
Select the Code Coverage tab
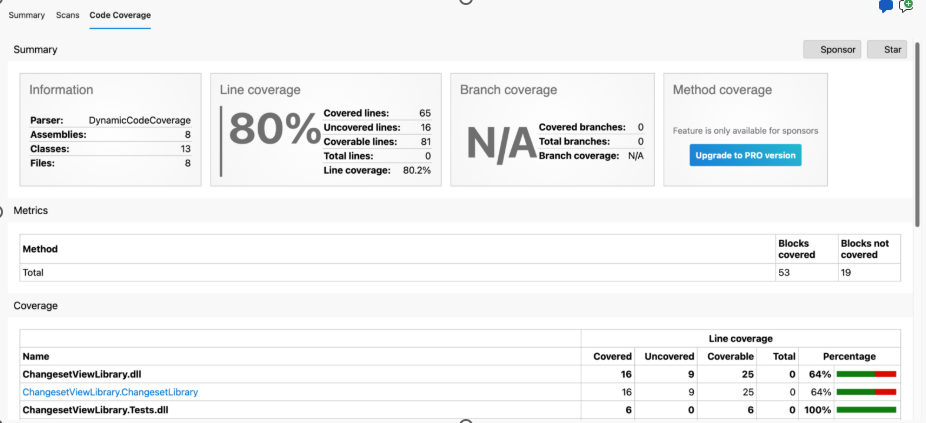point(120,16)
